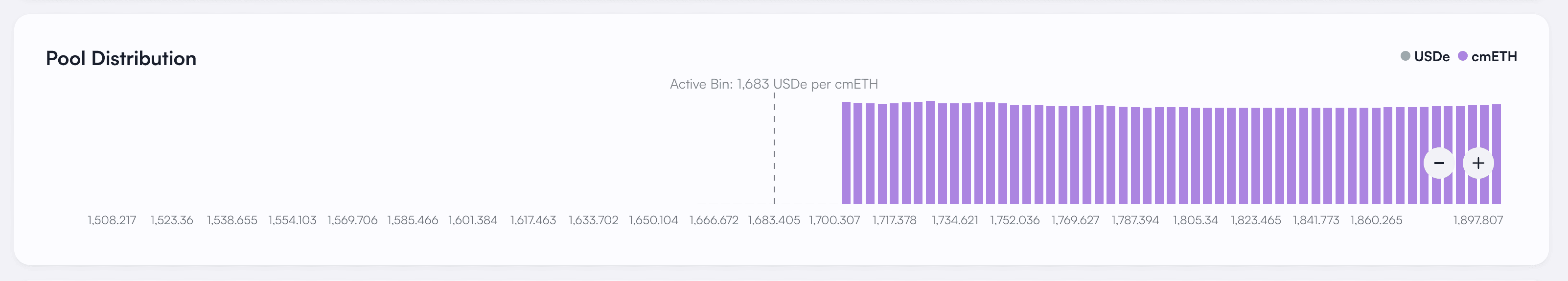Click the gray USDe legend dot
This screenshot has height=281, width=1568.
(1405, 57)
